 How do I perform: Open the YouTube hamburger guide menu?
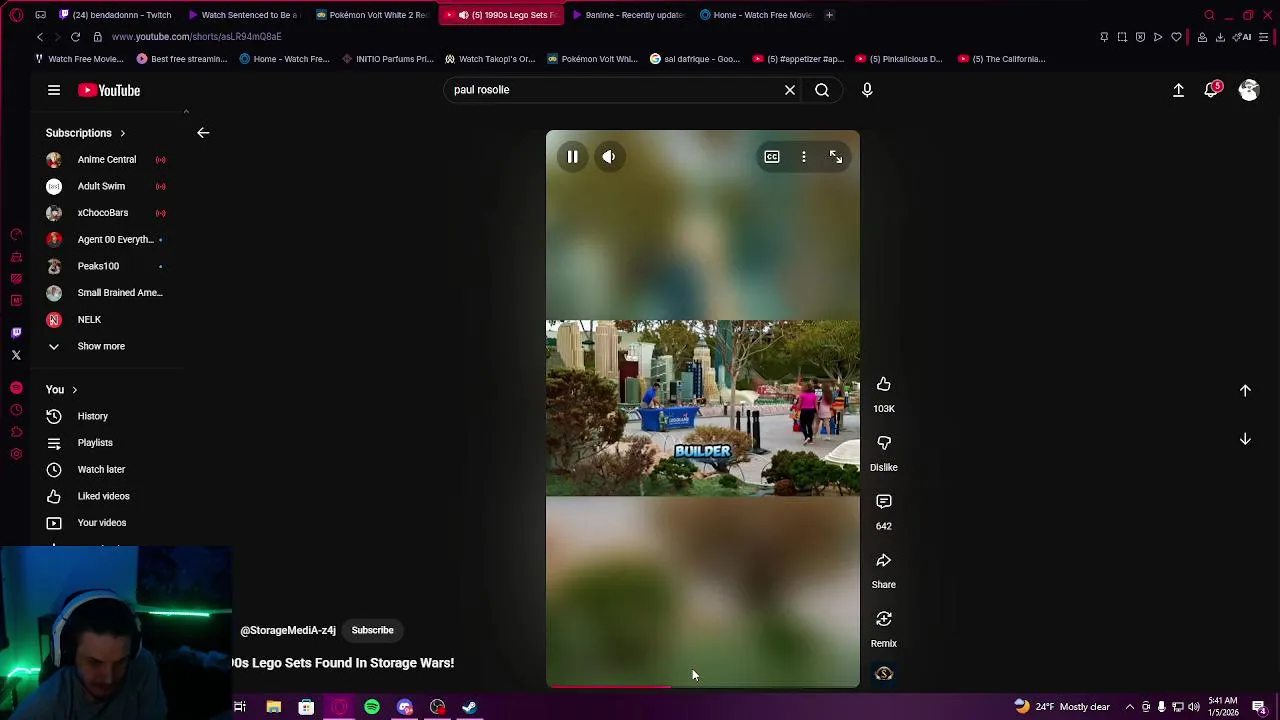point(54,90)
